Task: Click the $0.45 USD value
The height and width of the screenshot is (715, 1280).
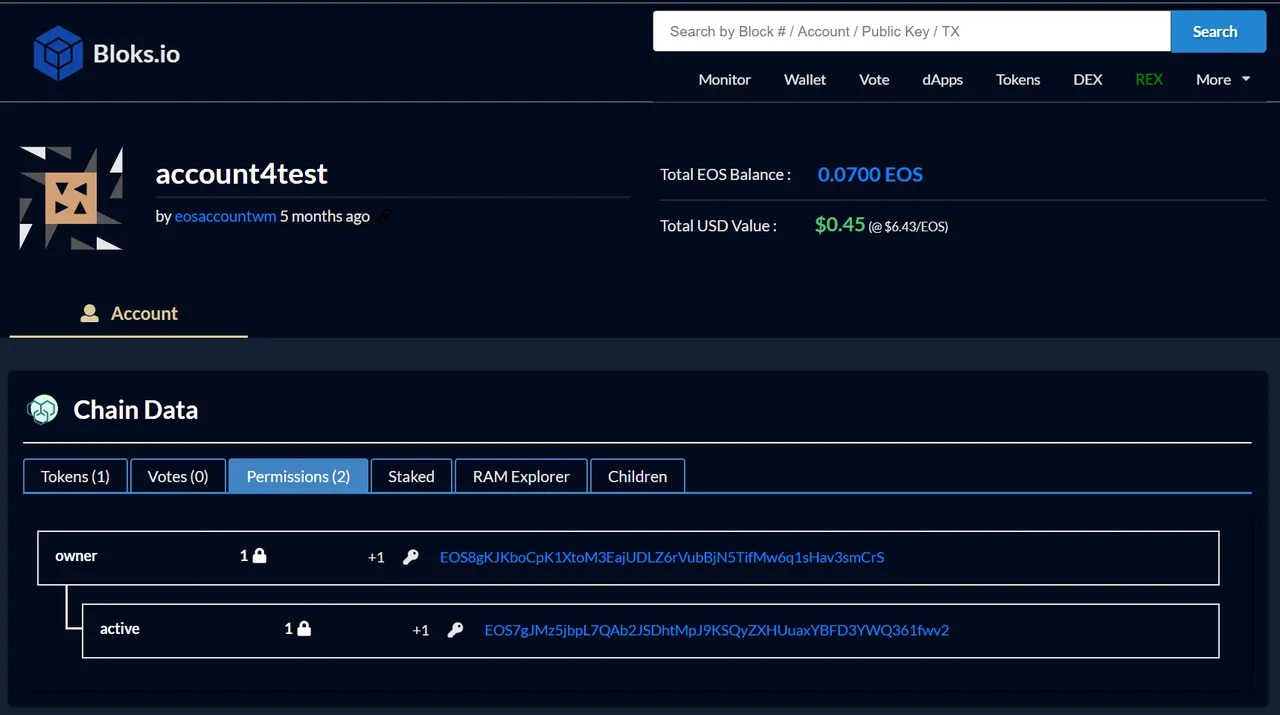Action: pyautogui.click(x=840, y=224)
